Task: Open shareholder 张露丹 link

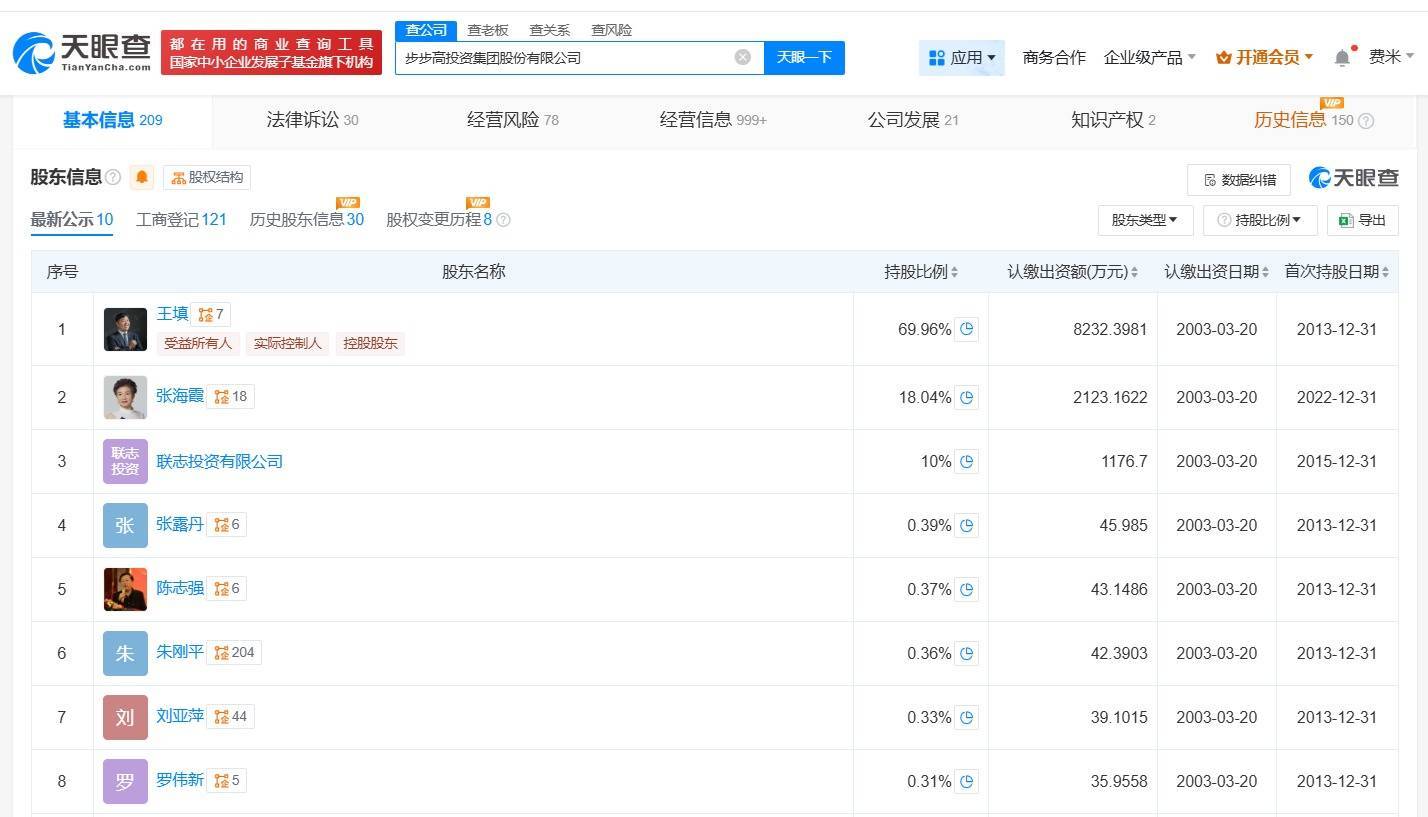Action: coord(180,524)
